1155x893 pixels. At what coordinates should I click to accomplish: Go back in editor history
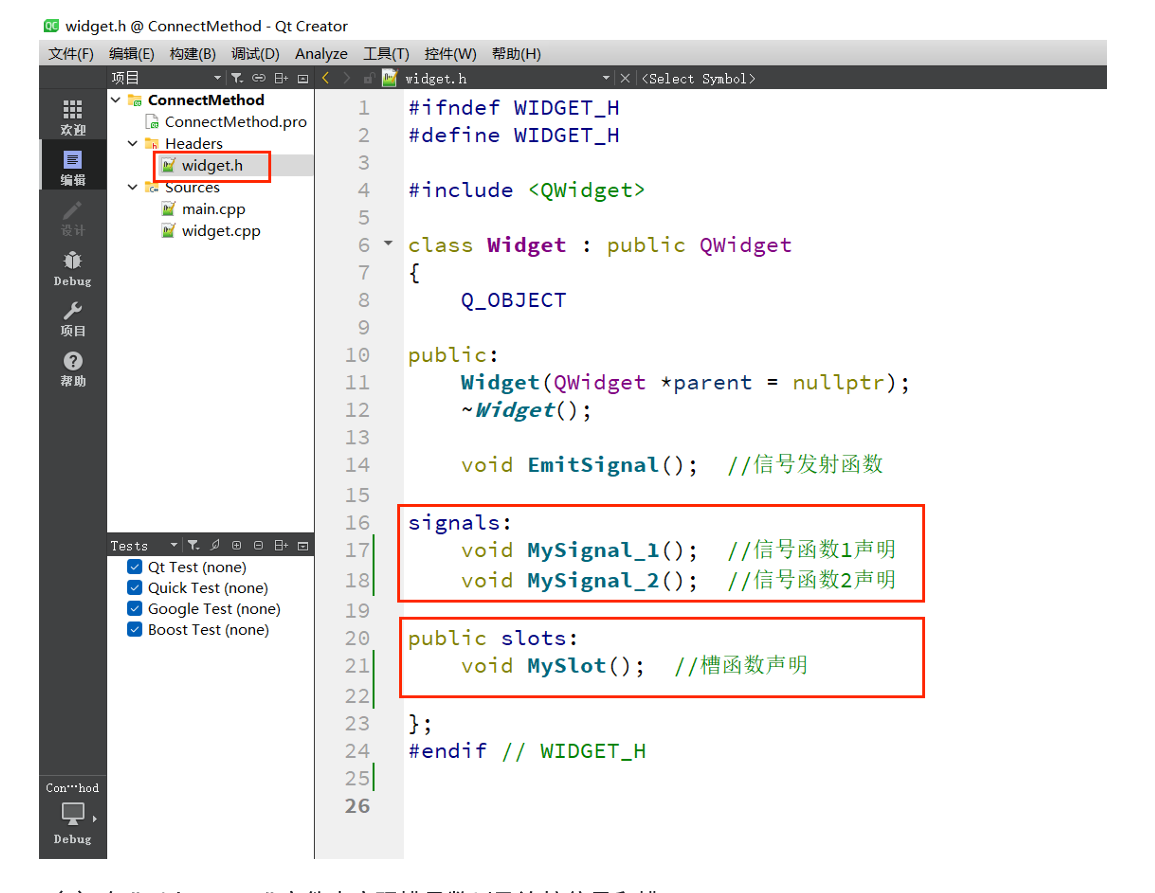pos(326,78)
